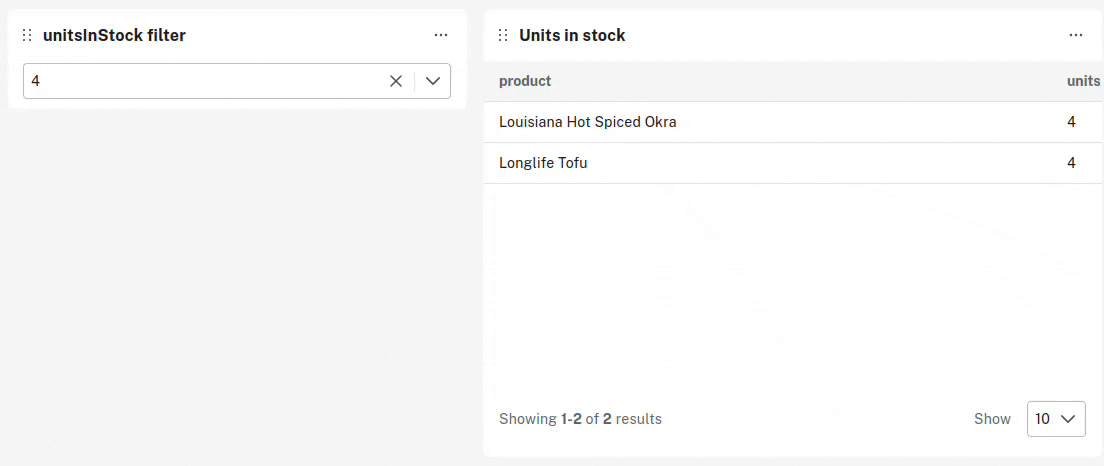Open the unitsInStock filter panel ellipsis menu

pyautogui.click(x=441, y=35)
